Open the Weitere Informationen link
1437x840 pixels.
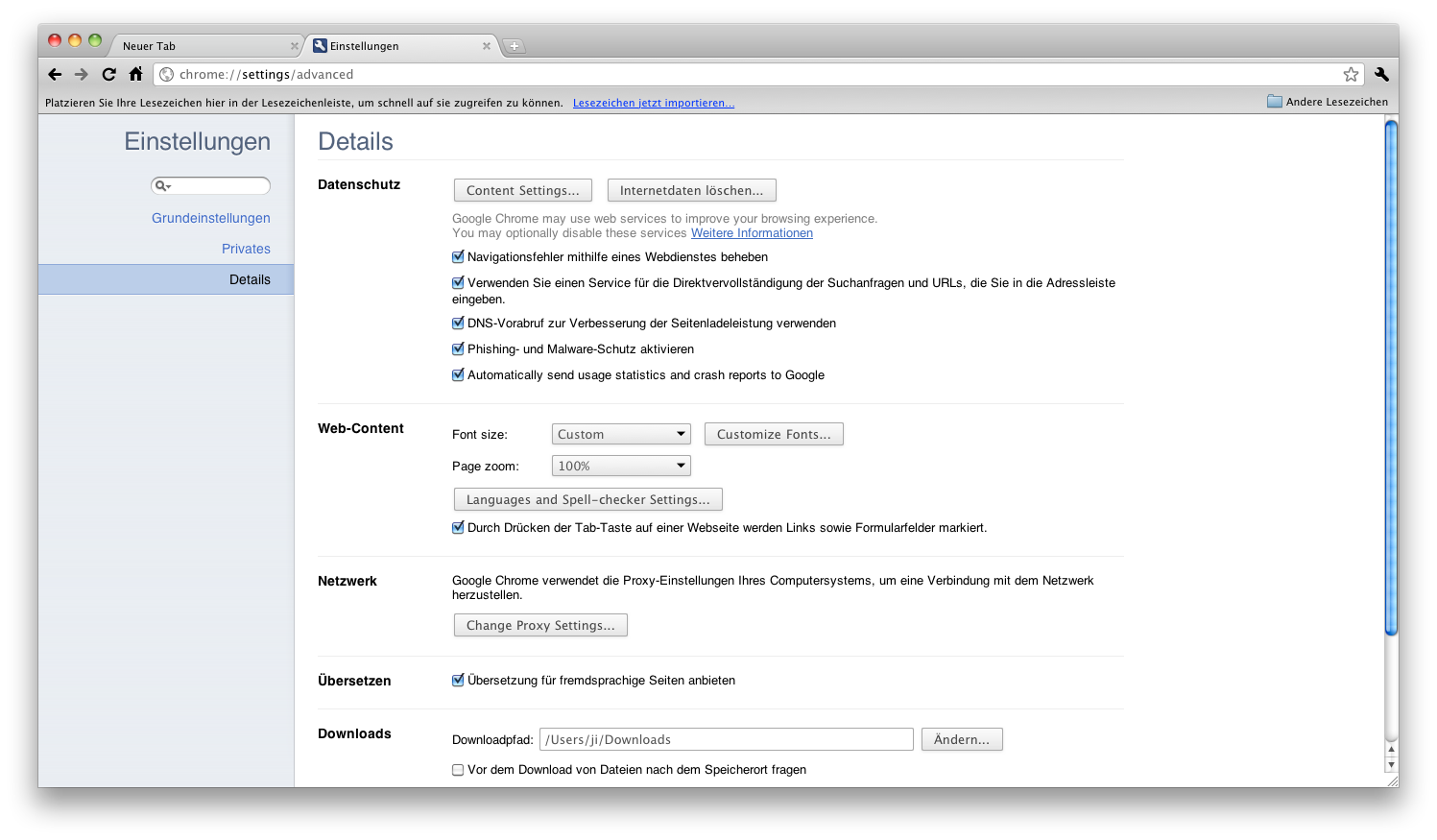point(752,232)
